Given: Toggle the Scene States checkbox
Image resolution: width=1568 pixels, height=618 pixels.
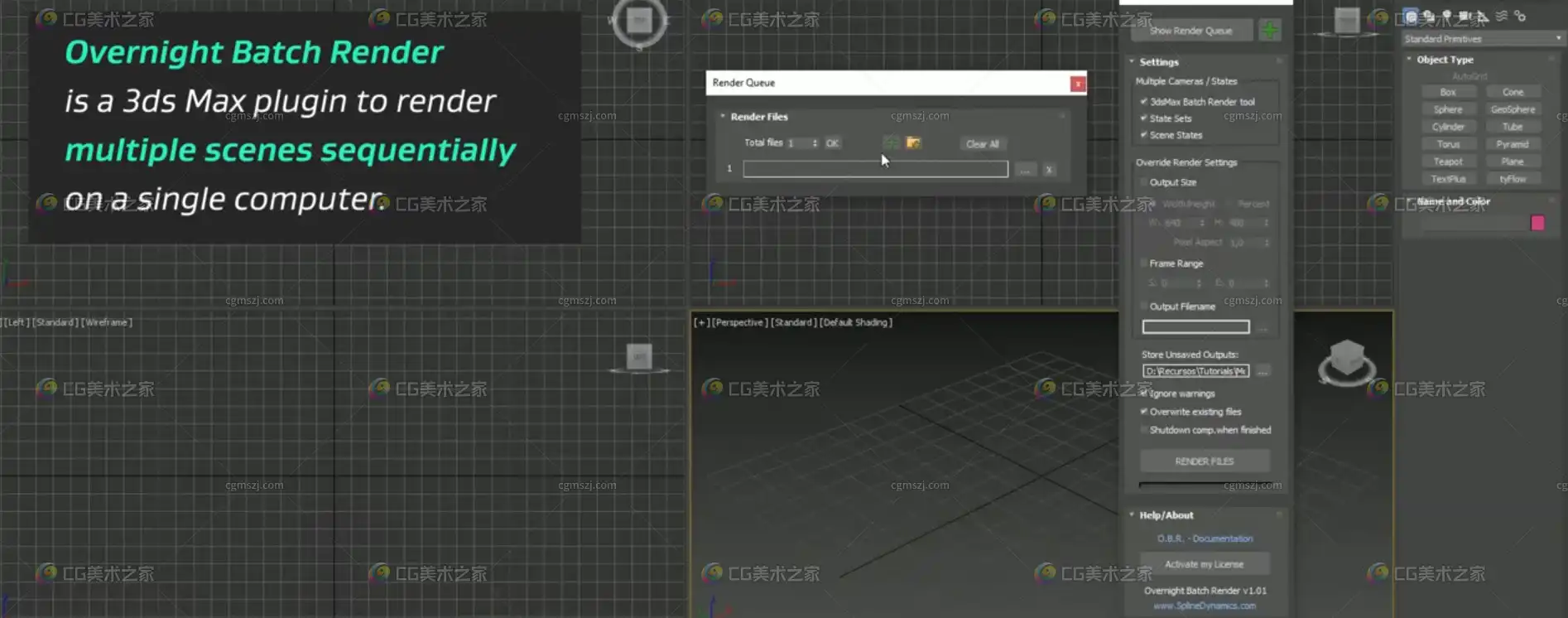Looking at the screenshot, I should pyautogui.click(x=1144, y=135).
